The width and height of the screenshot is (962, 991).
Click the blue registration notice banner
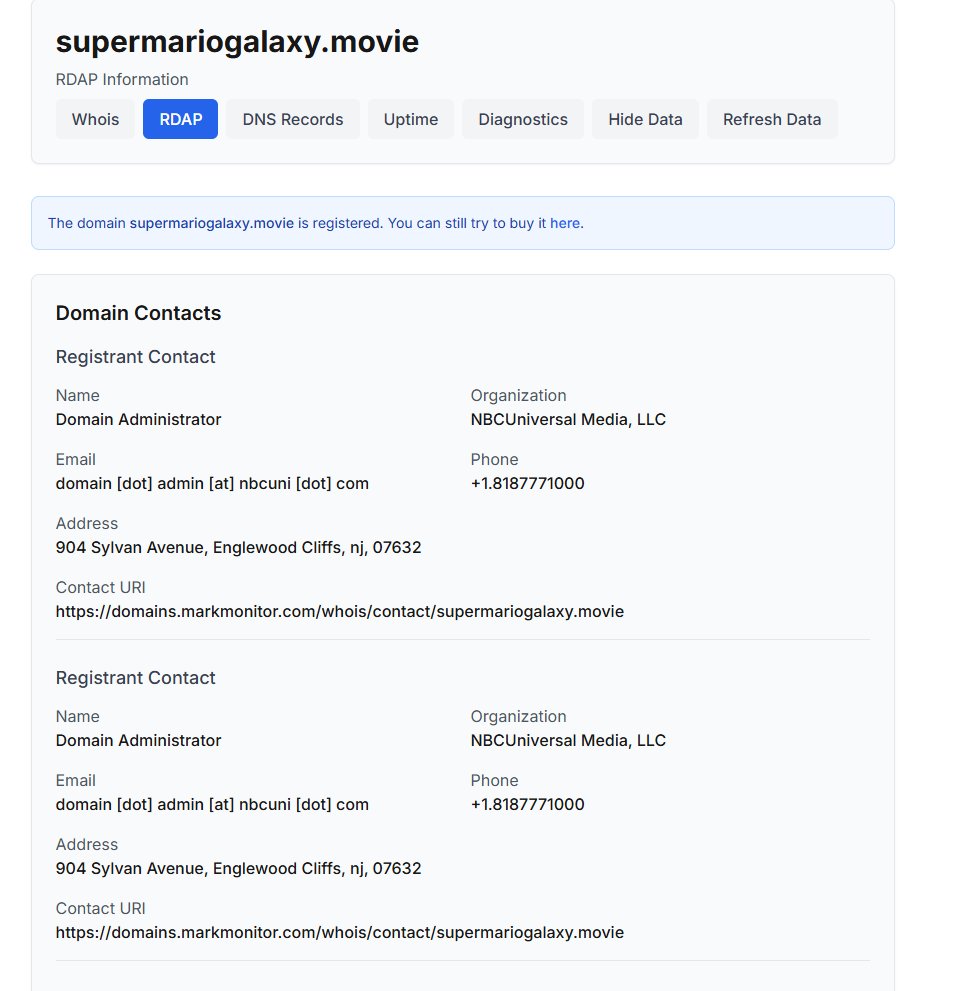pos(462,222)
